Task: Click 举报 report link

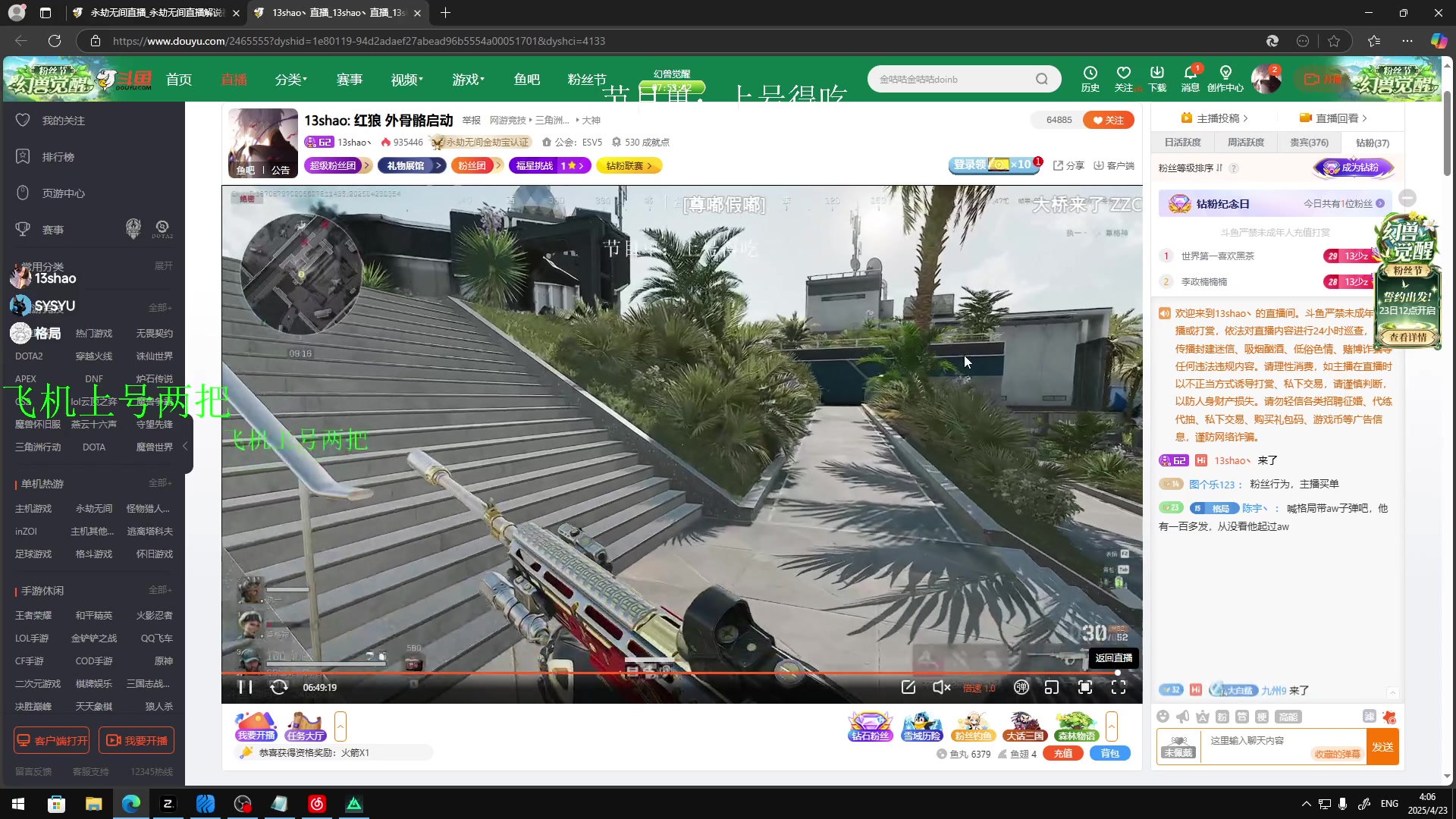Action: coord(472,120)
